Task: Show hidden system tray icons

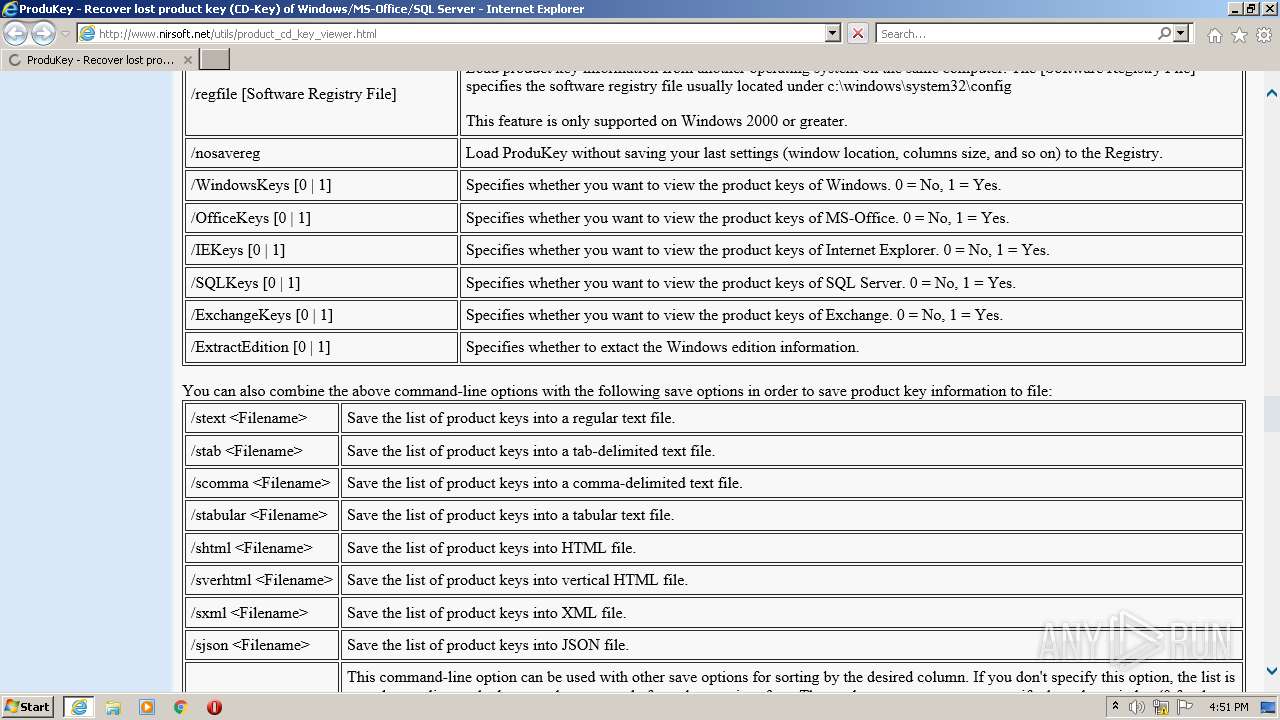Action: point(1115,707)
